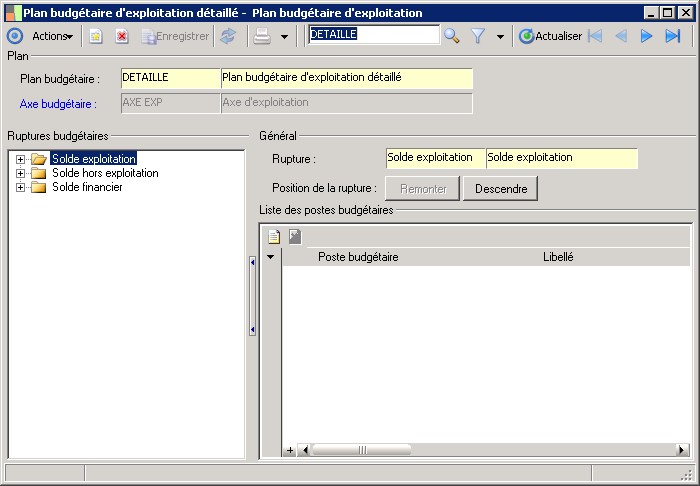
Task: Click the lower splitter collapse arrow
Action: (252, 330)
